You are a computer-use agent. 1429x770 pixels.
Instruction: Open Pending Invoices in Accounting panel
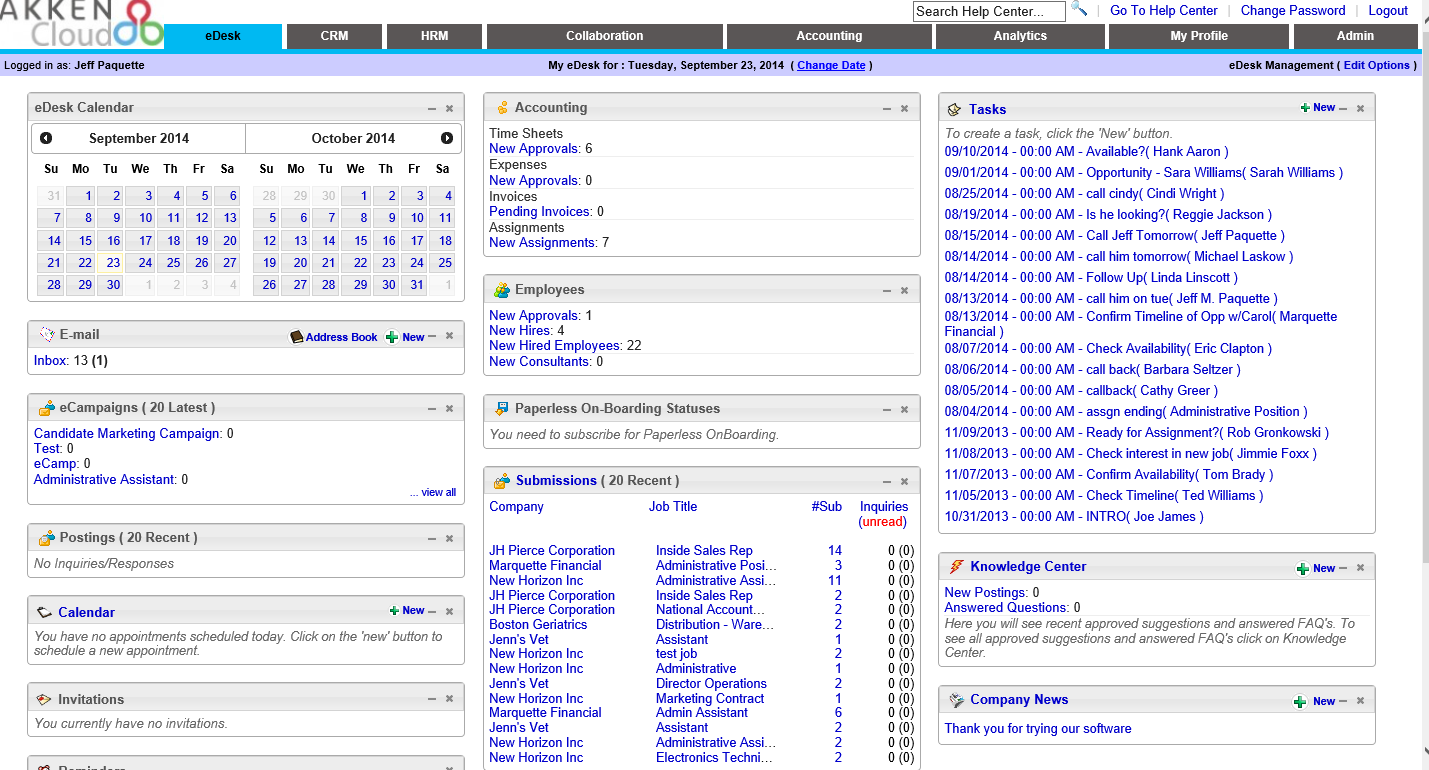[x=539, y=212]
